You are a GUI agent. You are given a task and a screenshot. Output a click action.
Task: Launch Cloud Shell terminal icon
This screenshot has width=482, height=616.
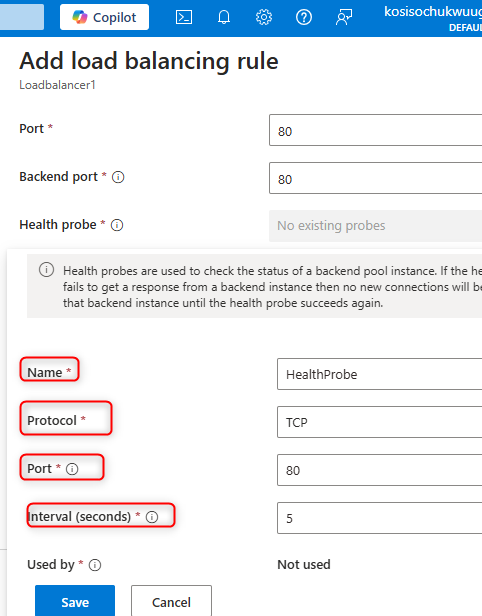tap(184, 17)
